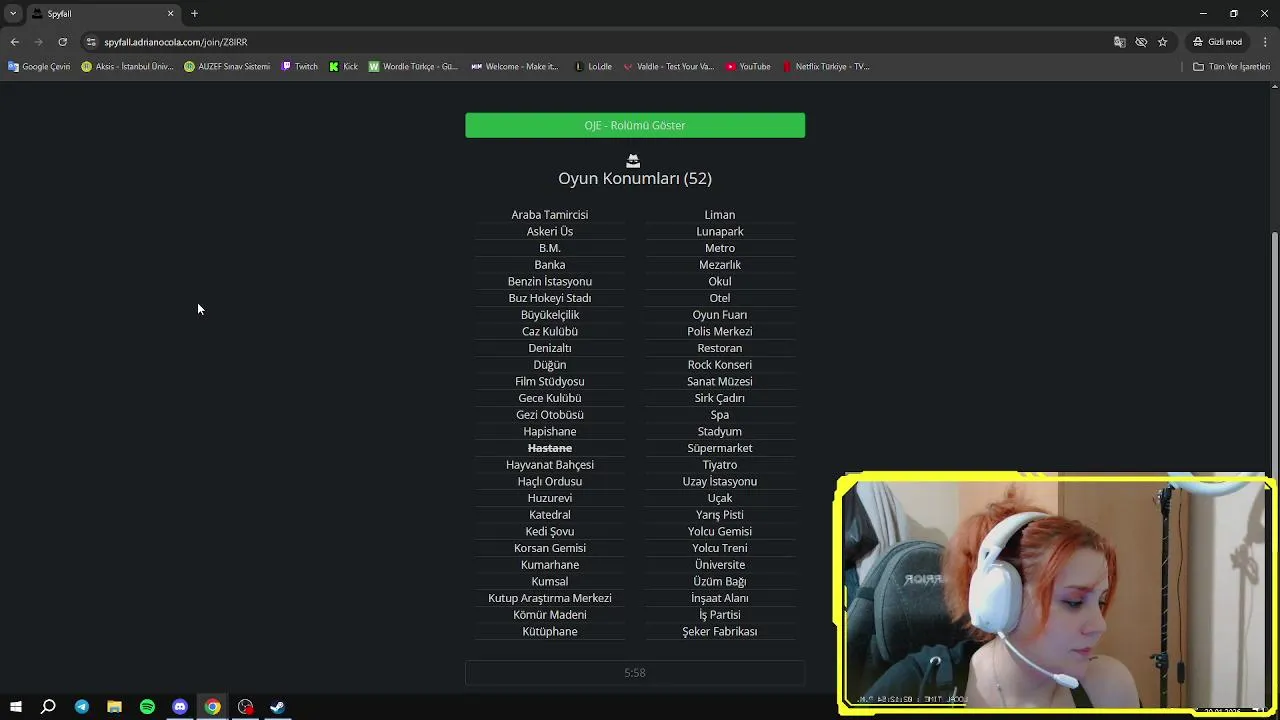Image resolution: width=1280 pixels, height=720 pixels.
Task: Toggle the Kutup Araştırma Merkezi location
Action: coord(550,598)
